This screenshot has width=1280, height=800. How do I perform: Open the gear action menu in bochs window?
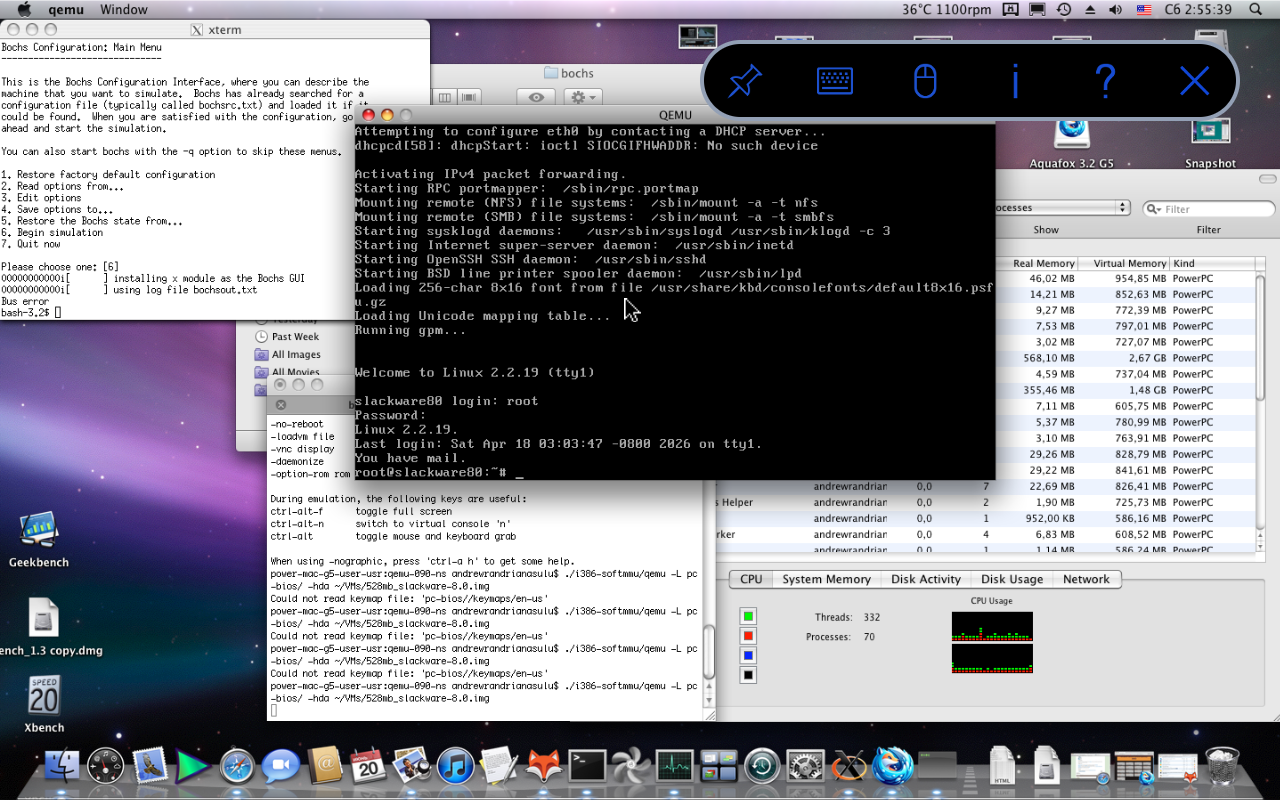coord(583,97)
